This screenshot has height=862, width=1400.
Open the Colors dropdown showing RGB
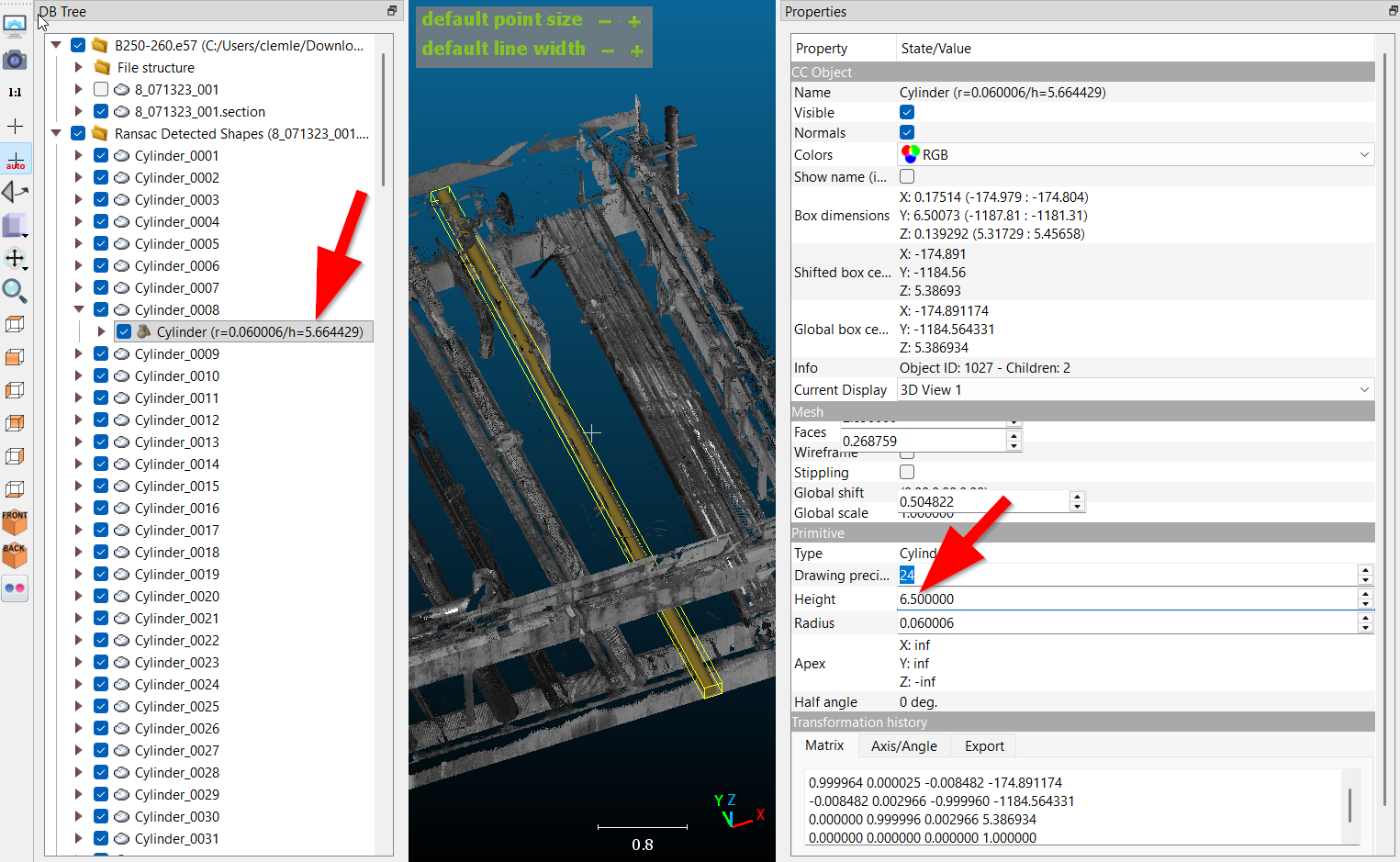[1365, 153]
